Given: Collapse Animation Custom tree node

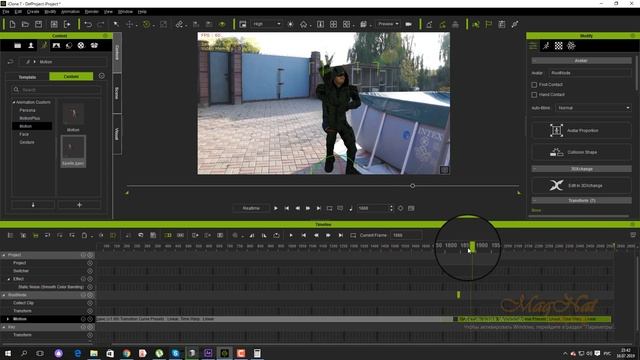Looking at the screenshot, I should coord(13,102).
